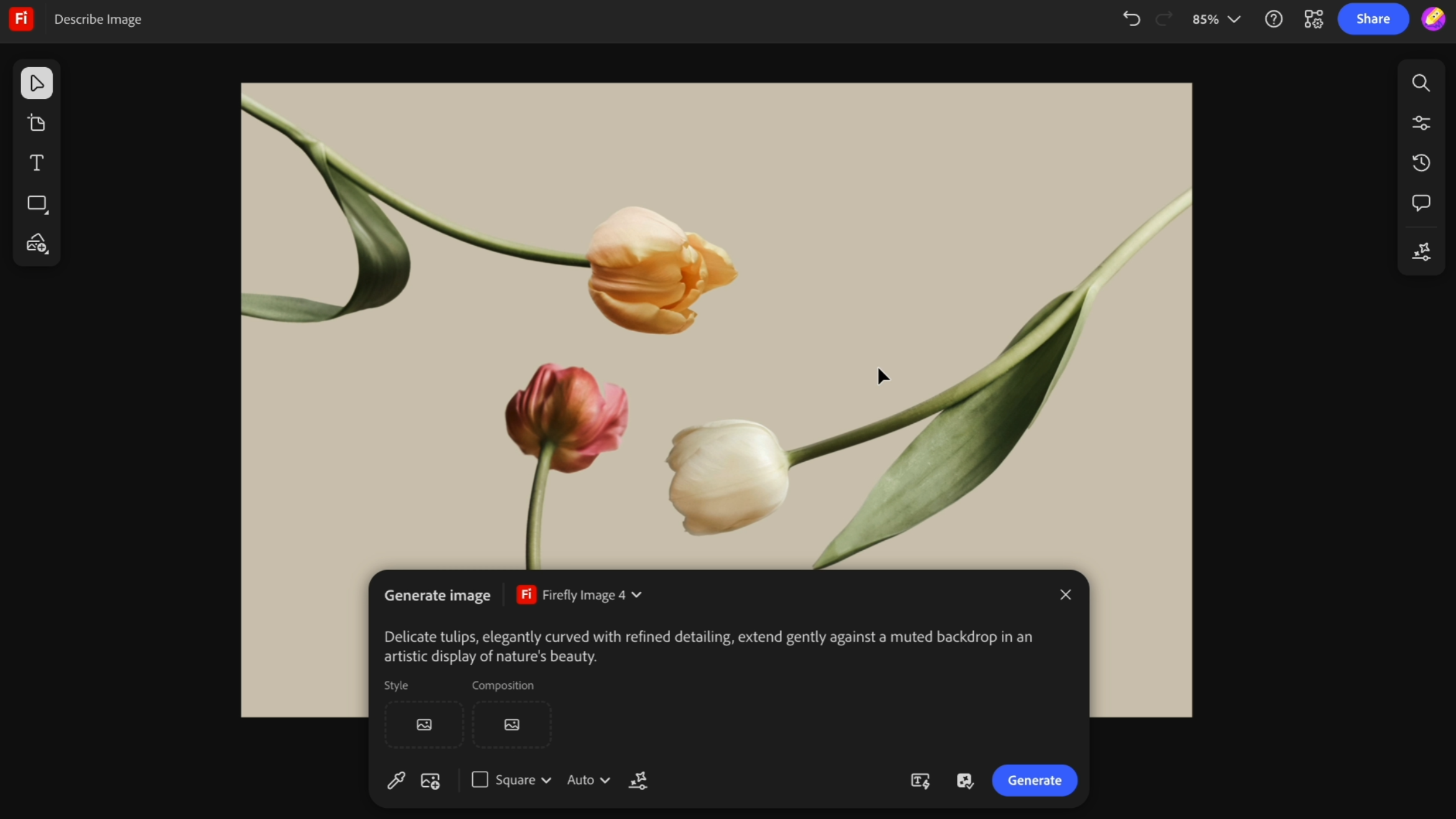Open the Square aspect ratio dropdown
This screenshot has width=1456, height=819.
pos(511,780)
